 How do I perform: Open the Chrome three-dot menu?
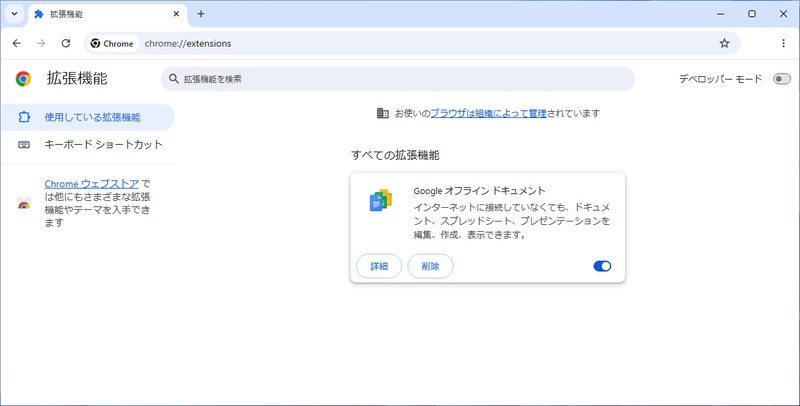pyautogui.click(x=783, y=43)
